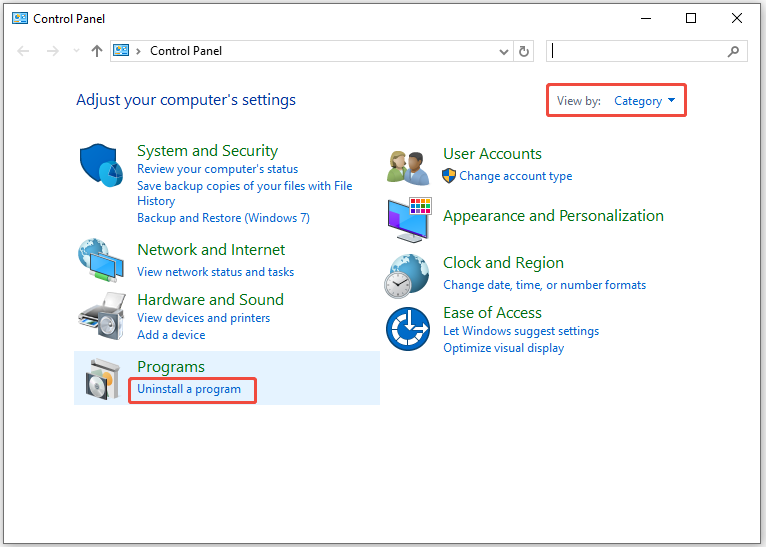Click View network status and tasks
This screenshot has height=547, width=766.
(215, 272)
